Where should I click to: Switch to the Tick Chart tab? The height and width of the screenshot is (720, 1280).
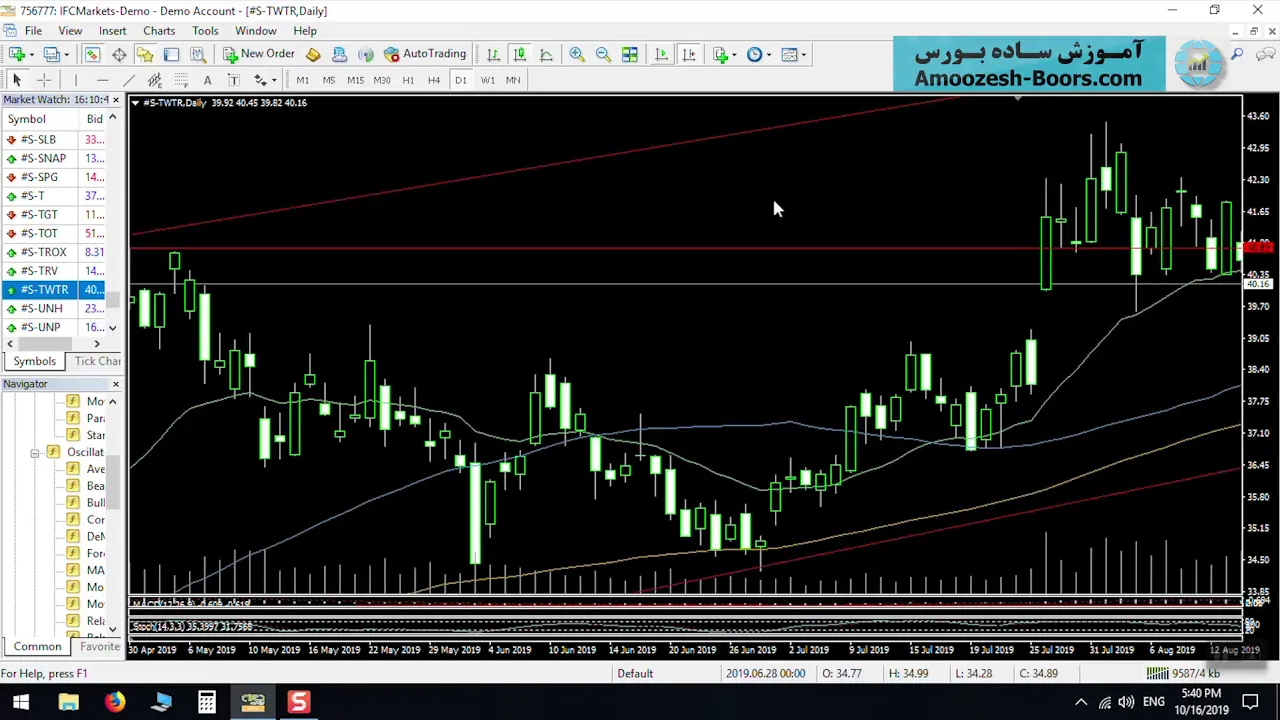[x=98, y=361]
